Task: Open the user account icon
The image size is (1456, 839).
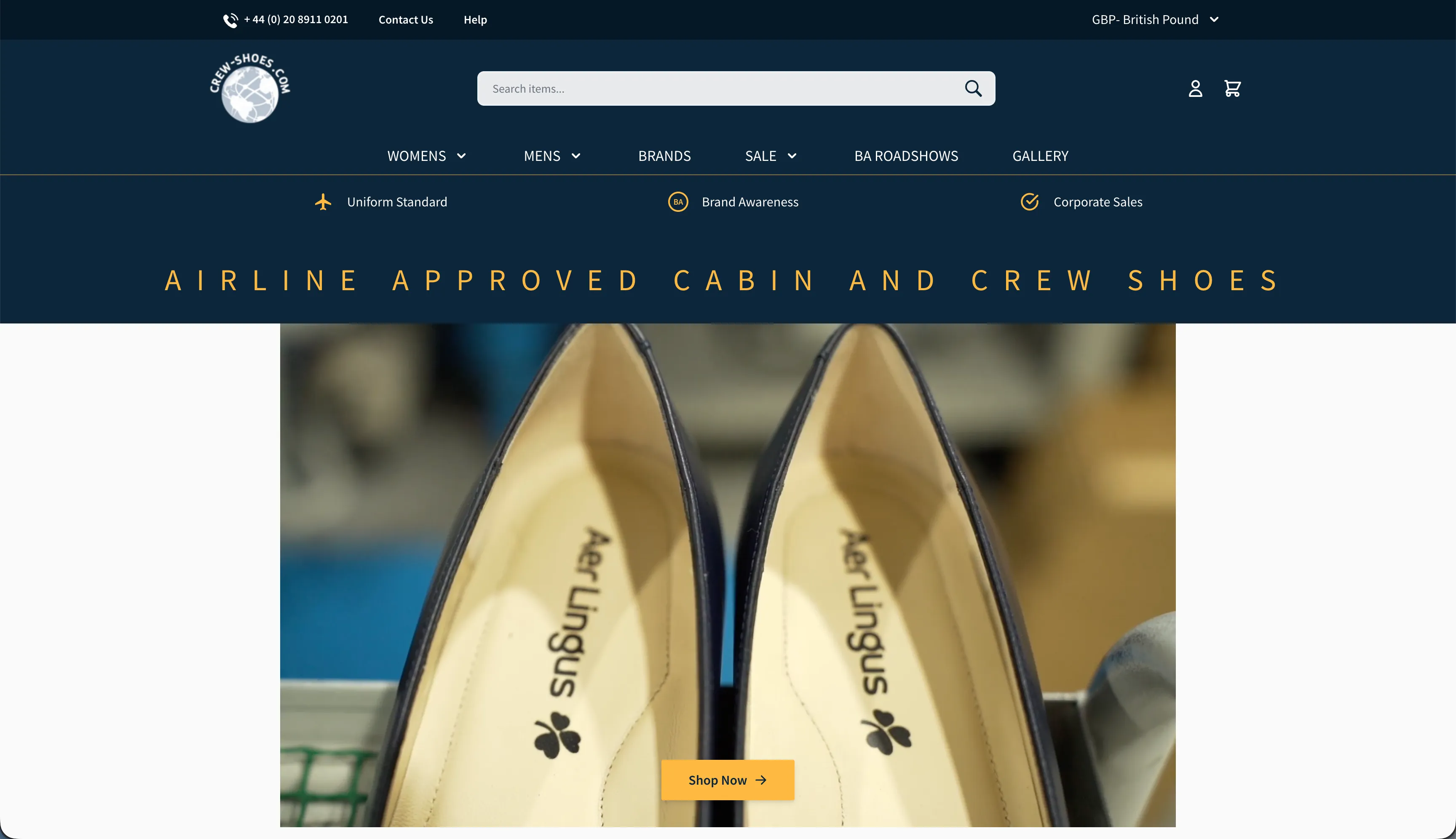Action: [x=1195, y=88]
